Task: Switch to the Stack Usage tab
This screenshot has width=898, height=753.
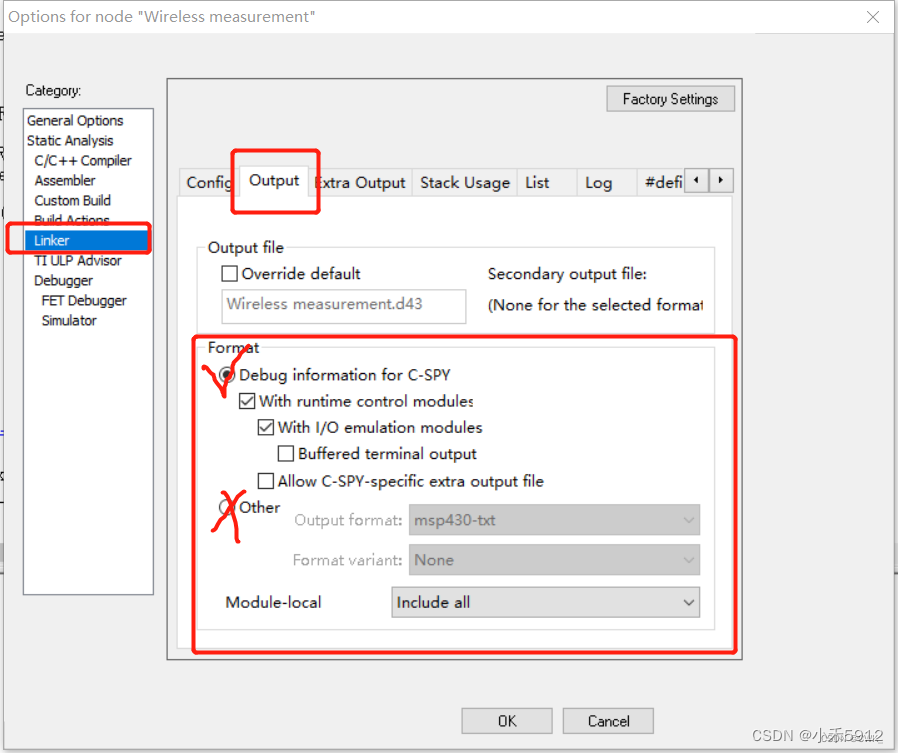Action: 463,182
